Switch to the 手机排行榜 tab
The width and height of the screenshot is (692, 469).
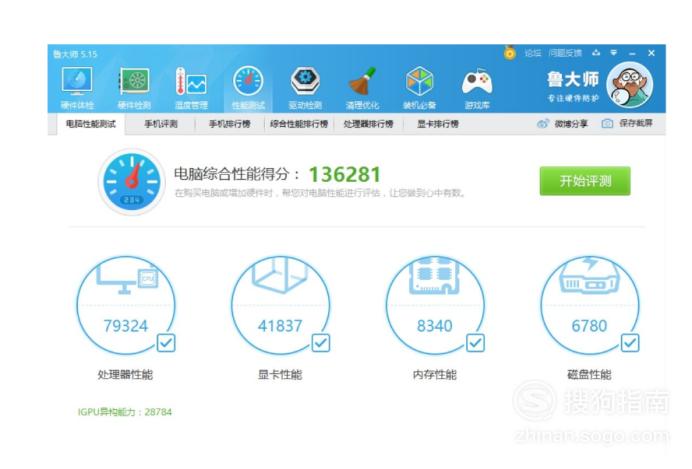pyautogui.click(x=229, y=124)
